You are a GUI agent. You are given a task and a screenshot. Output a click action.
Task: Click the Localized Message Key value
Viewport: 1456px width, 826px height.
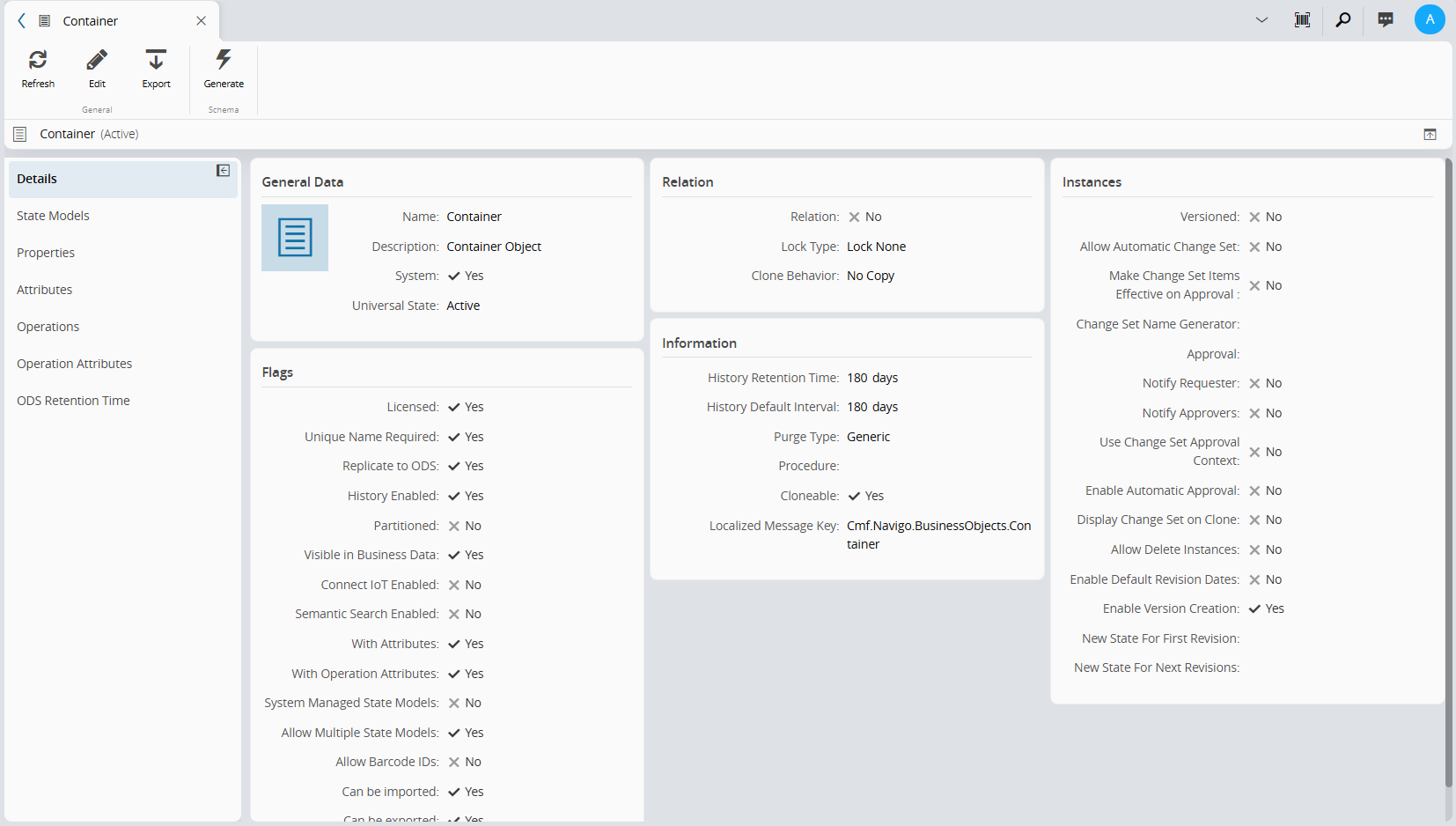point(939,535)
